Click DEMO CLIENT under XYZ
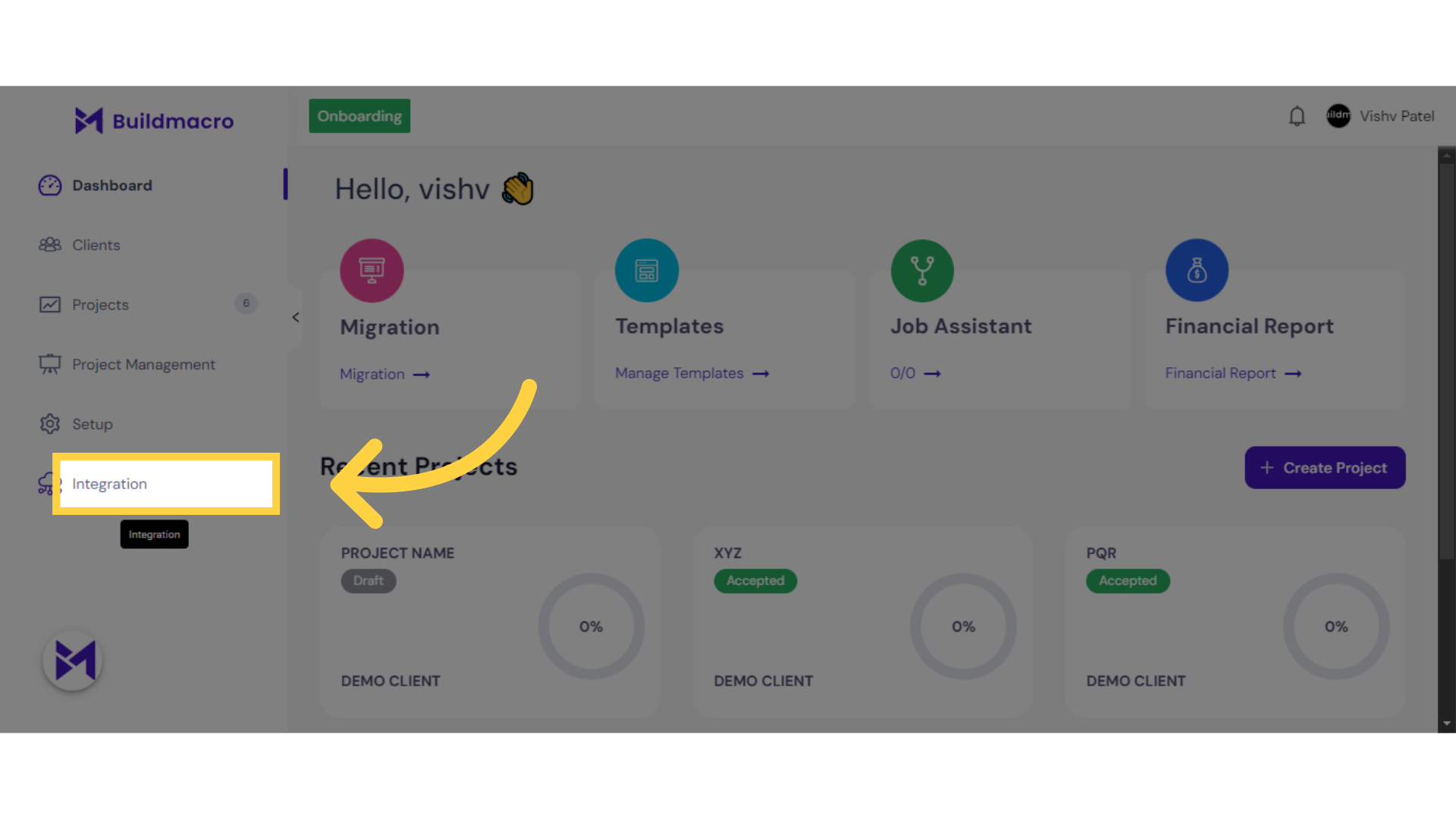The image size is (1456, 819). coord(763,681)
